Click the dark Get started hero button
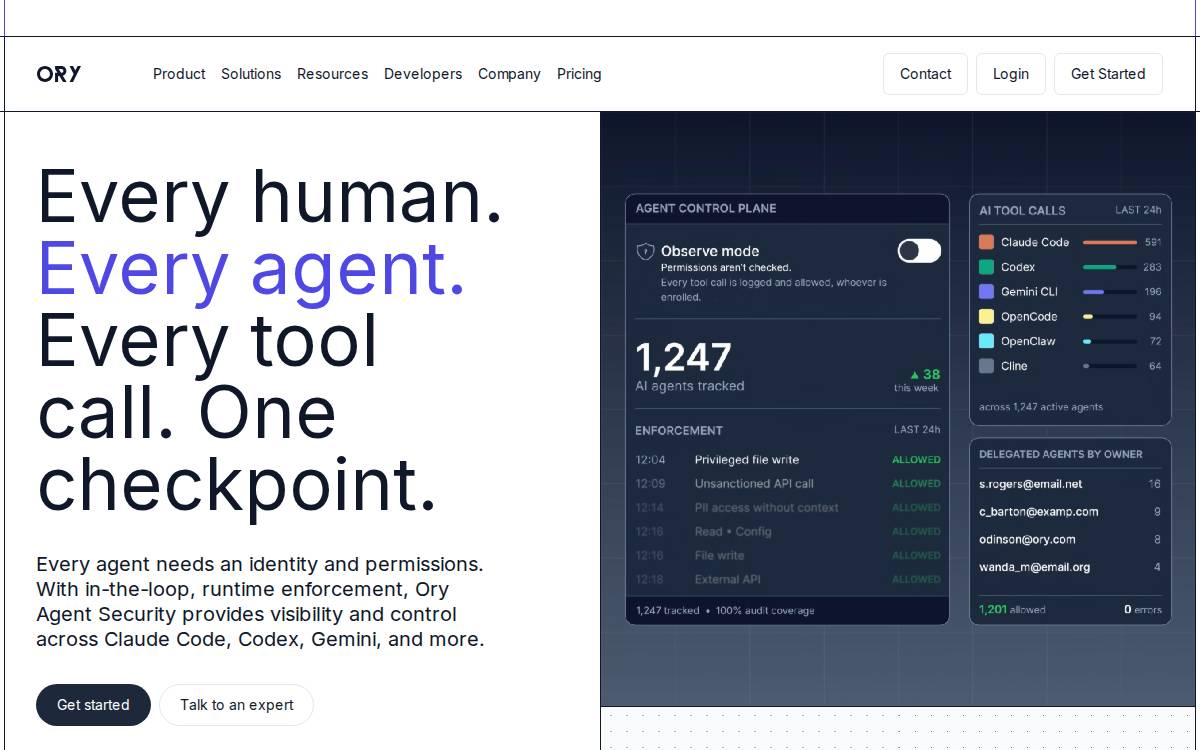1200x750 pixels. tap(93, 705)
